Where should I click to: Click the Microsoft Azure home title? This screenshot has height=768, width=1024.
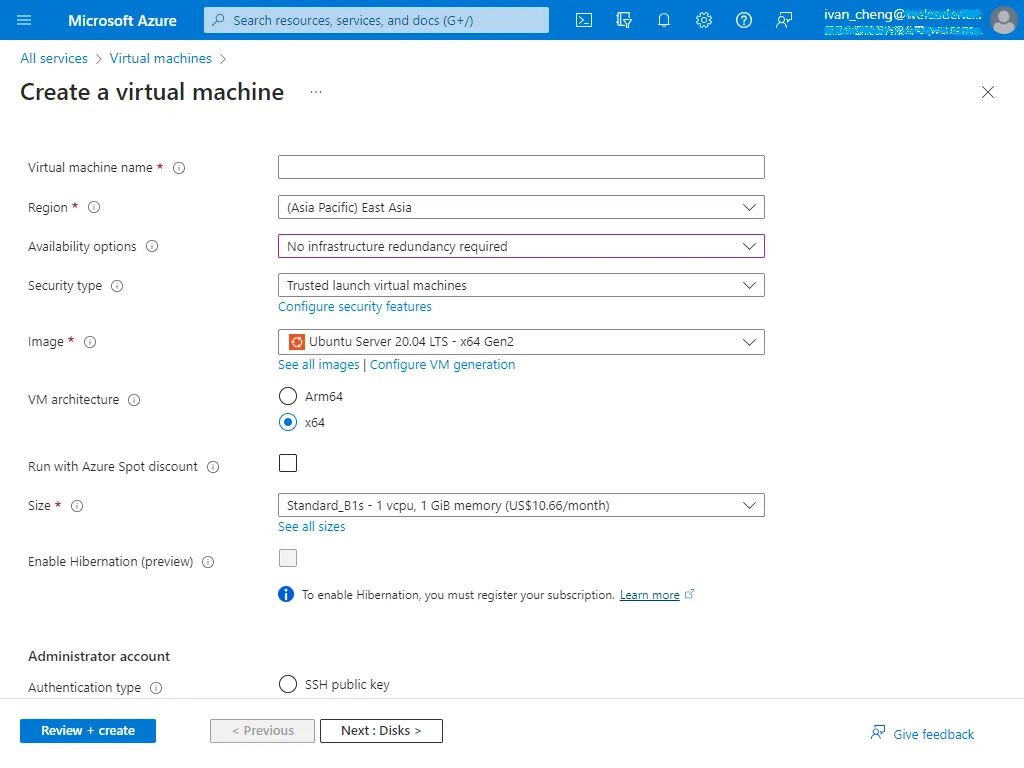122,20
